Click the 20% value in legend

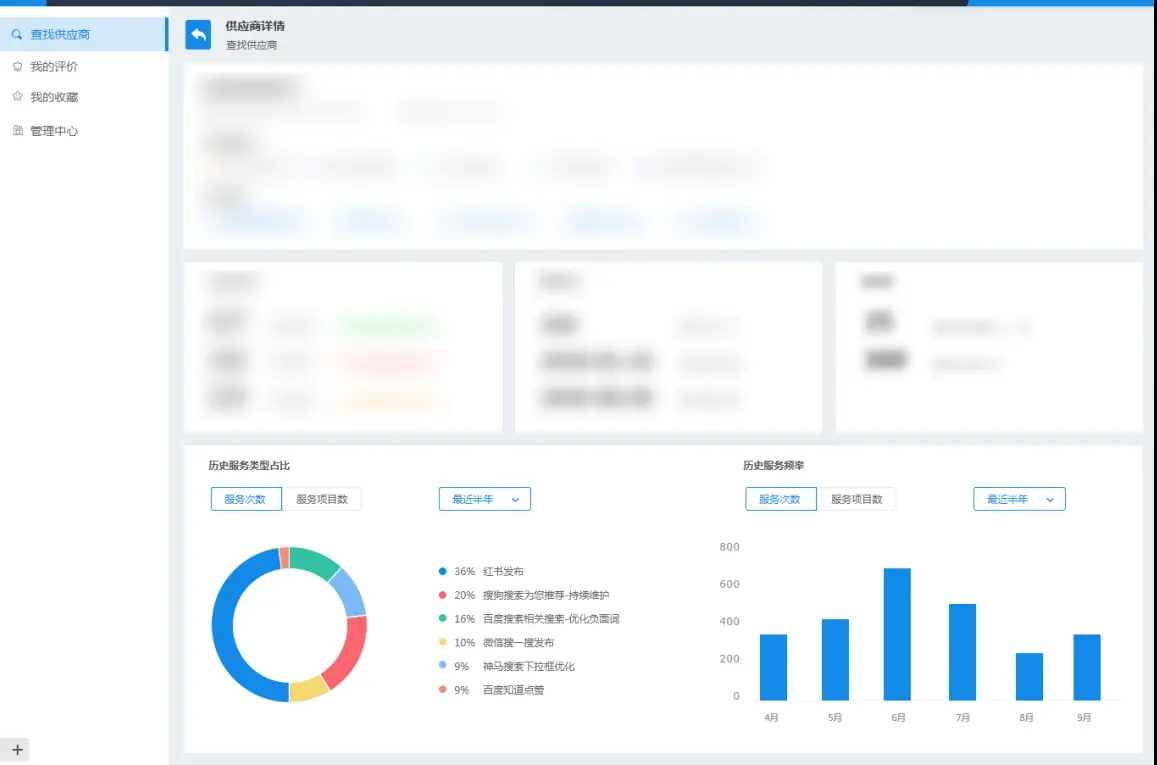pos(465,595)
